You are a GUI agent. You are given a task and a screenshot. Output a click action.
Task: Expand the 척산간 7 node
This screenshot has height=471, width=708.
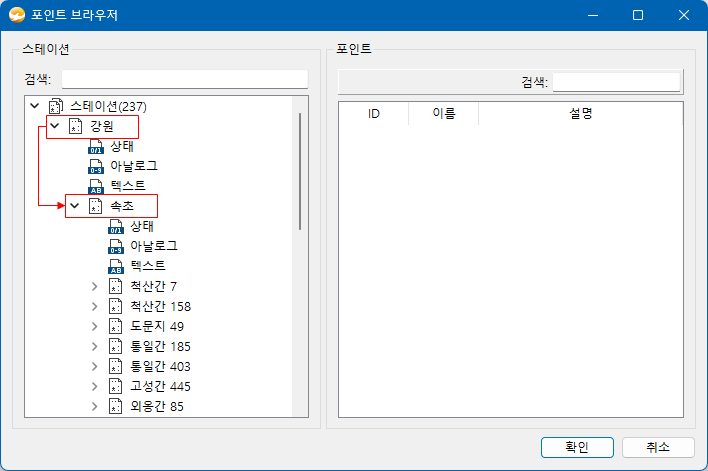pos(95,286)
